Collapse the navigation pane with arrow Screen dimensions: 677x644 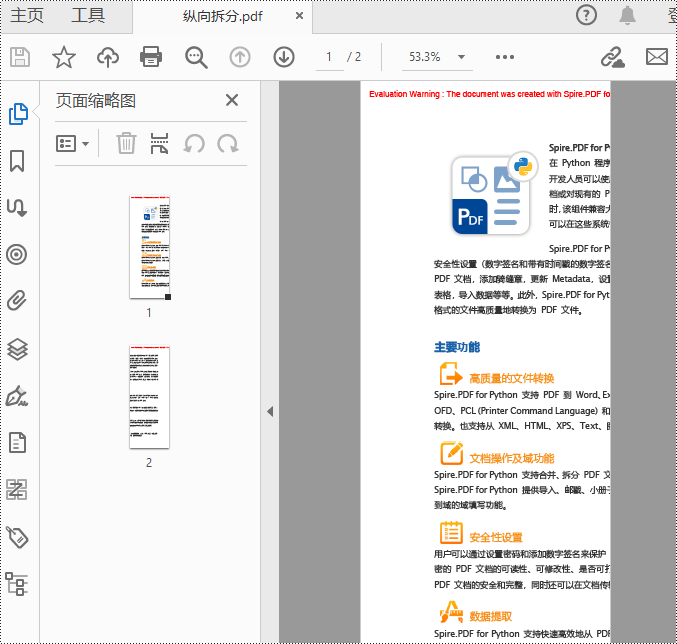270,411
